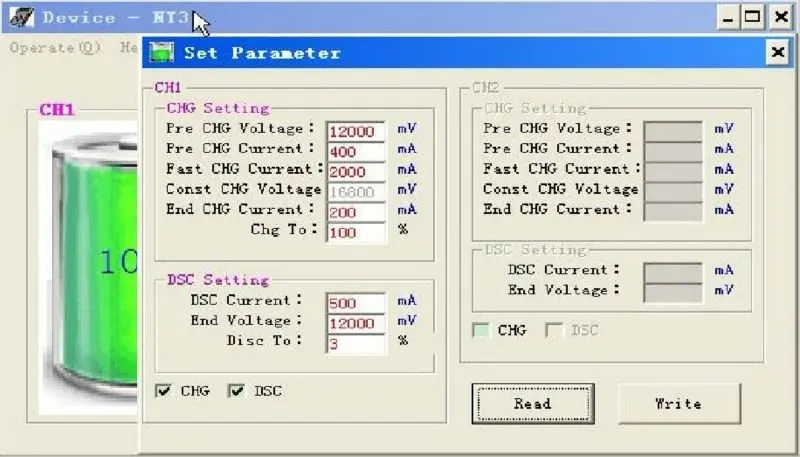Click the "Chg To :" label
This screenshot has height=457, width=800.
284,229
